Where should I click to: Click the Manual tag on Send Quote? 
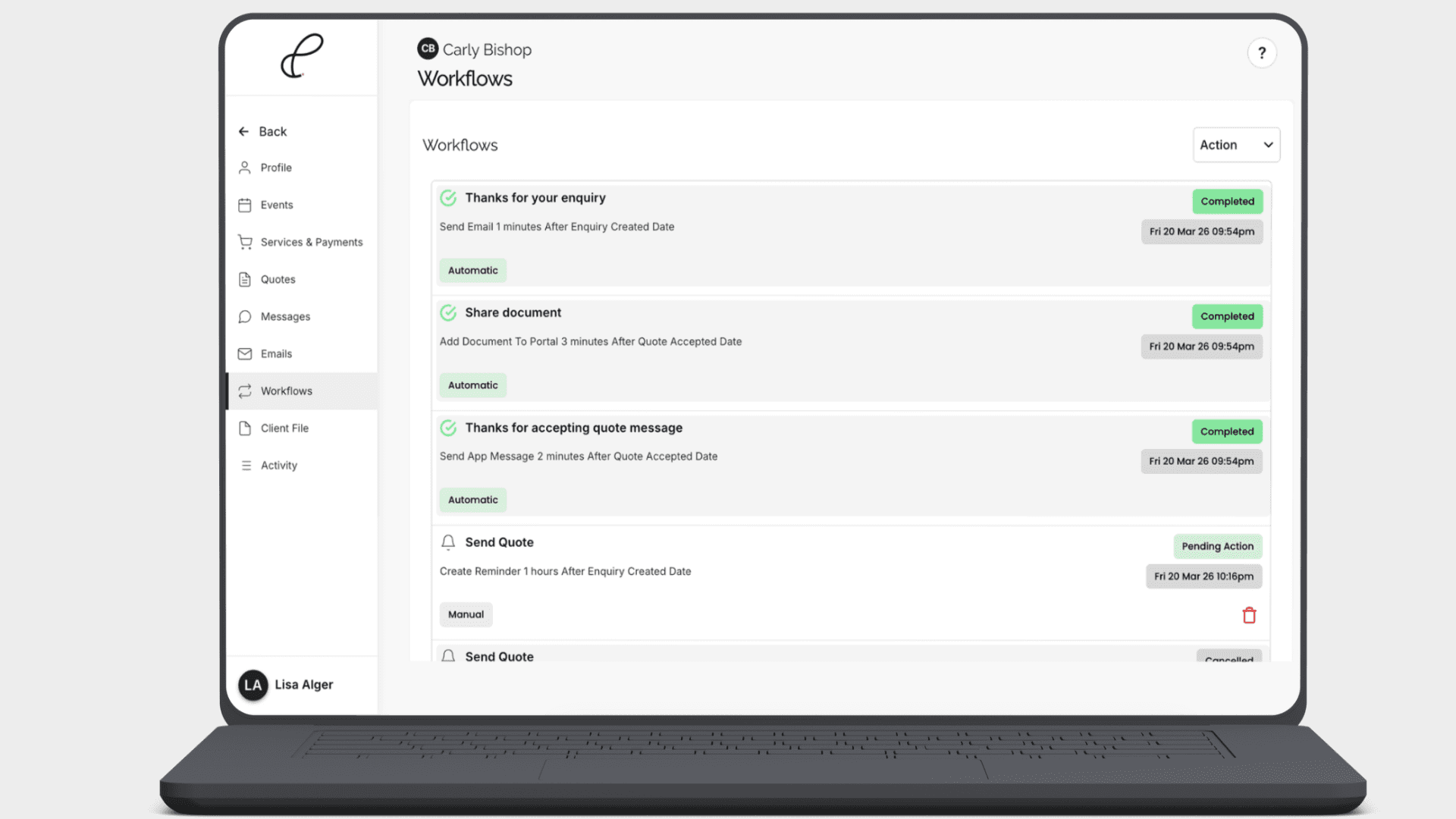466,614
